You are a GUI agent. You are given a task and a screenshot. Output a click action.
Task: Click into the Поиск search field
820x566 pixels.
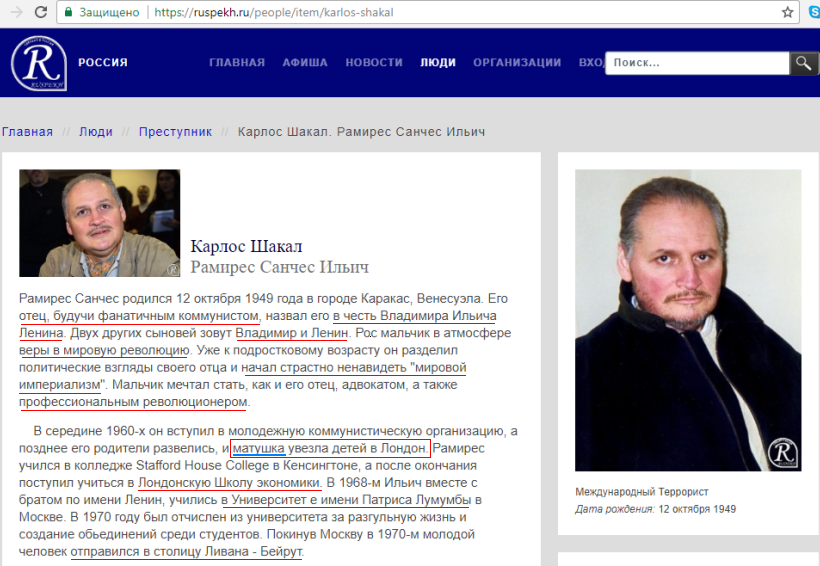tap(697, 63)
